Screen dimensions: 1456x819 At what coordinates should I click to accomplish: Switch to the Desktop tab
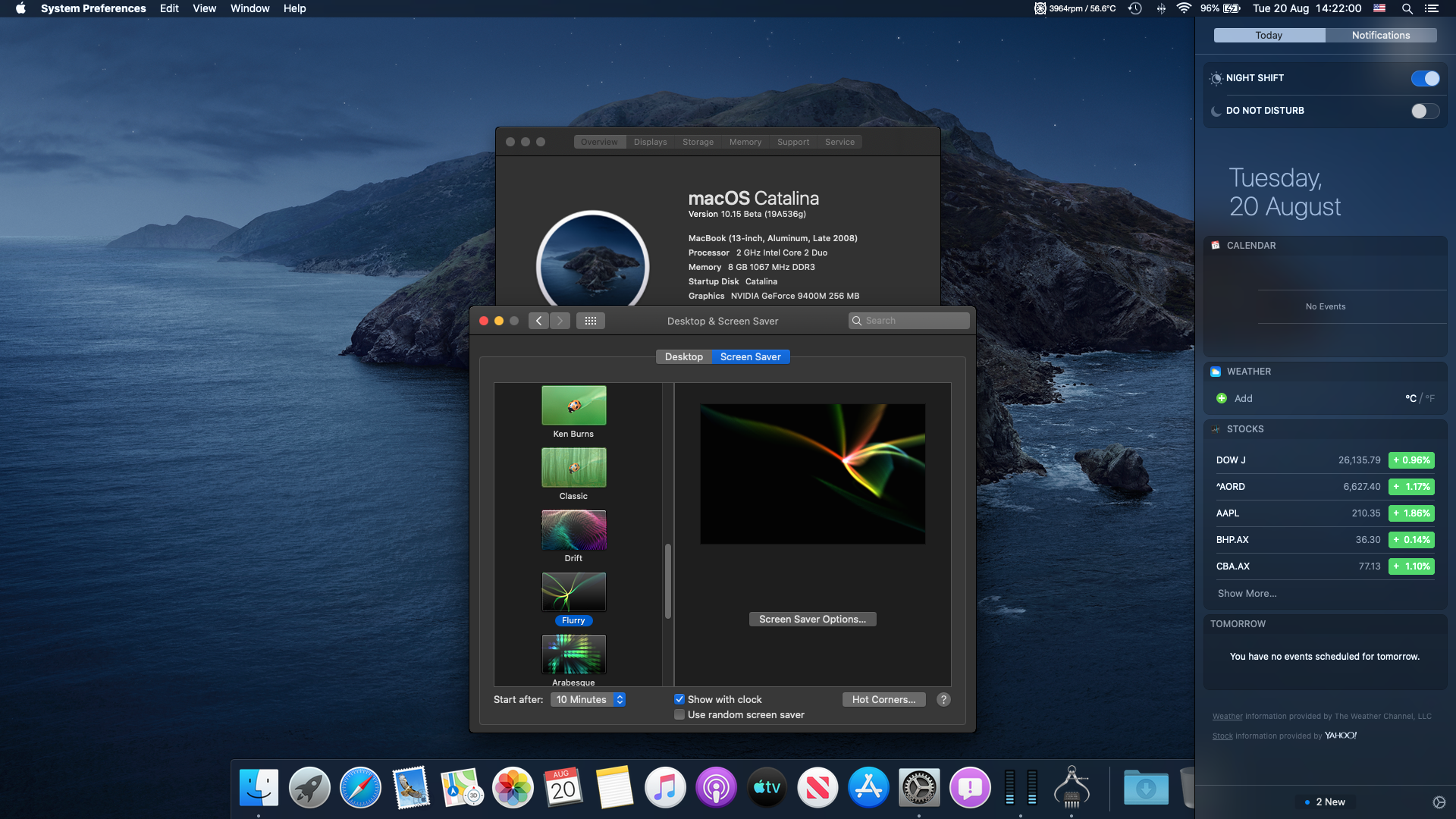point(683,356)
